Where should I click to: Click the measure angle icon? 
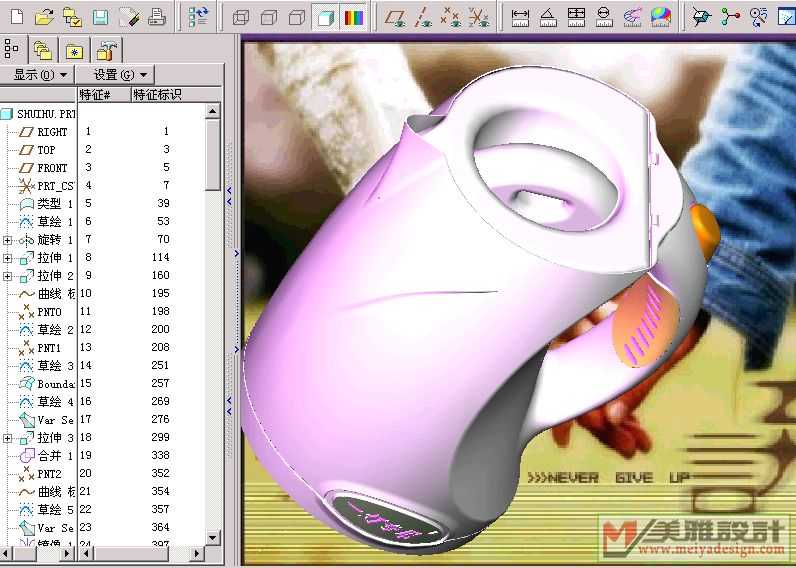point(548,17)
